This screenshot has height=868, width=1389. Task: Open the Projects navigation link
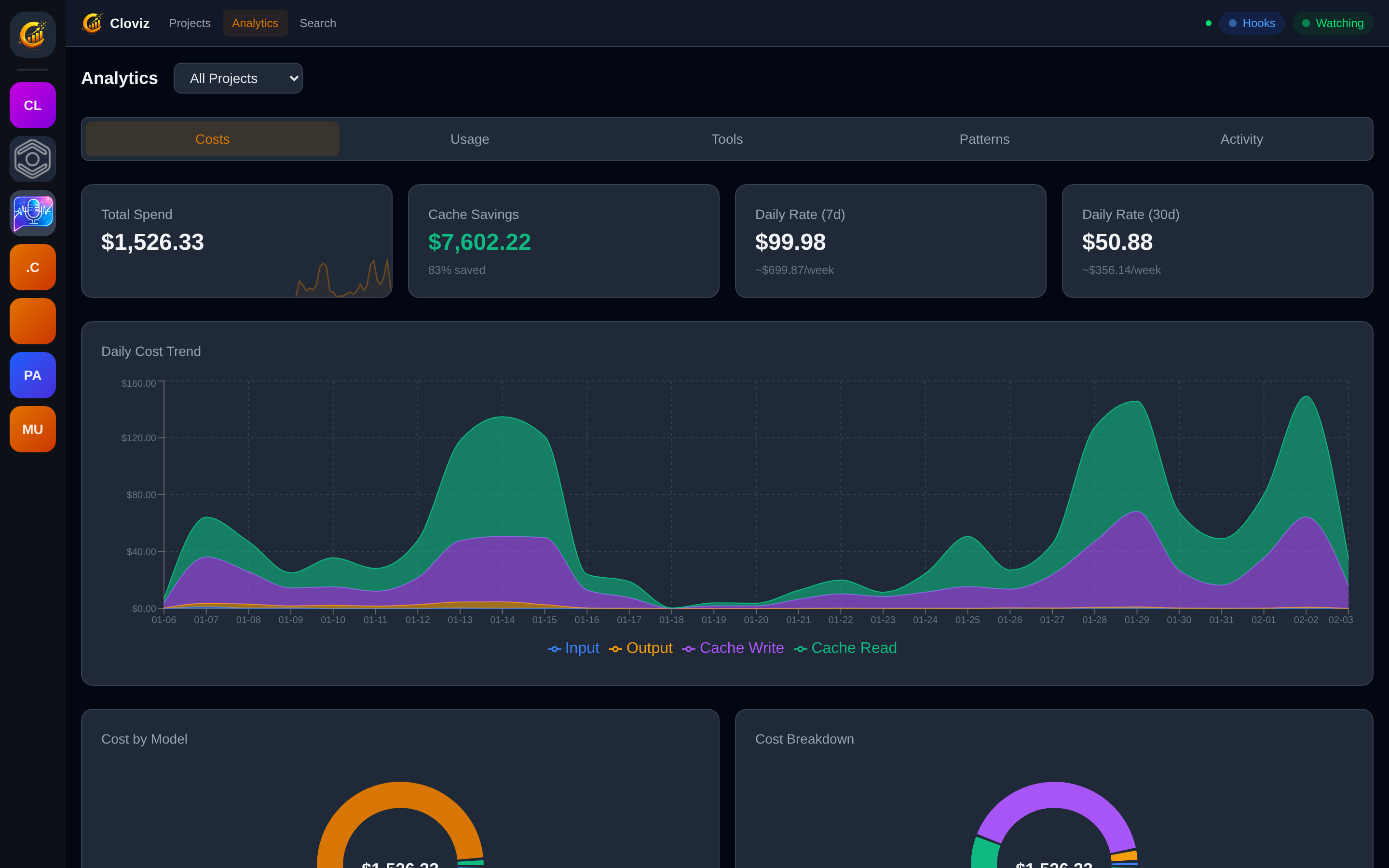190,23
